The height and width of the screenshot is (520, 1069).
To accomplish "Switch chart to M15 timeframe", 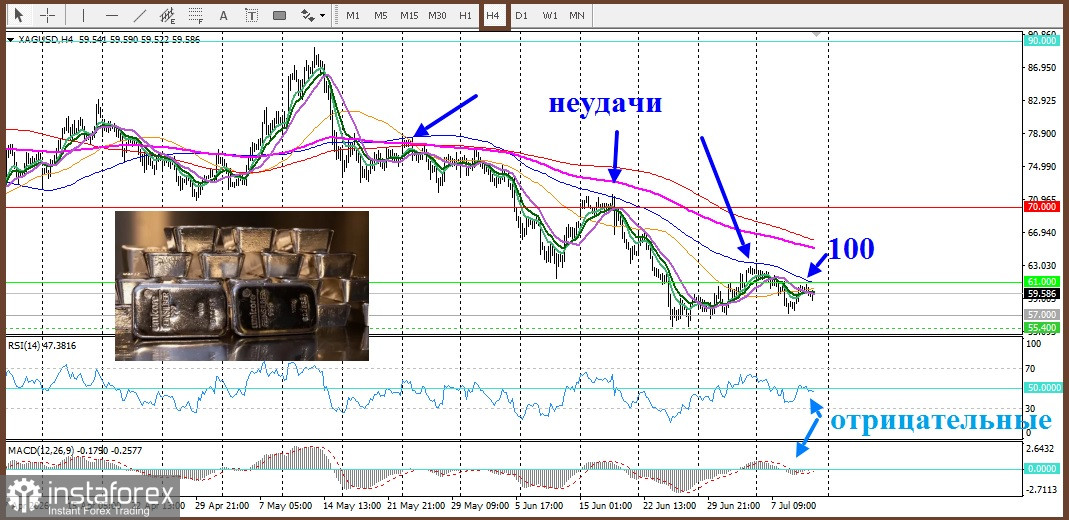I will (409, 15).
